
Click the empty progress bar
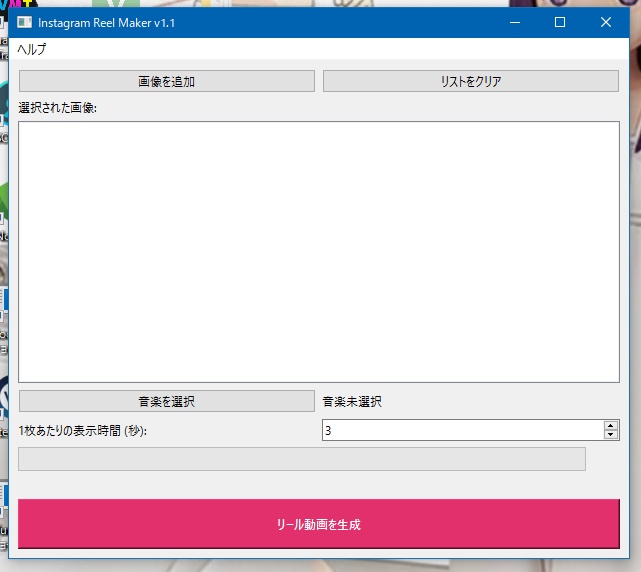point(302,459)
